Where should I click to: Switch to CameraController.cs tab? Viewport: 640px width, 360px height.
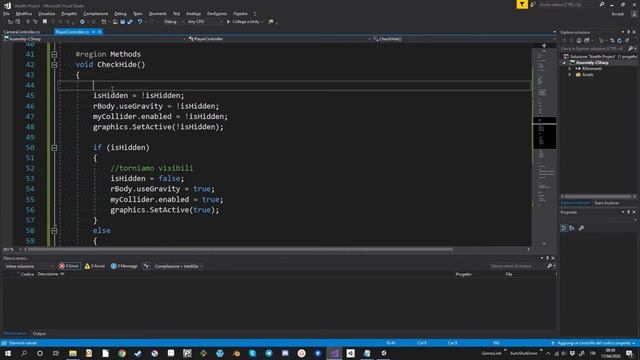(x=22, y=32)
